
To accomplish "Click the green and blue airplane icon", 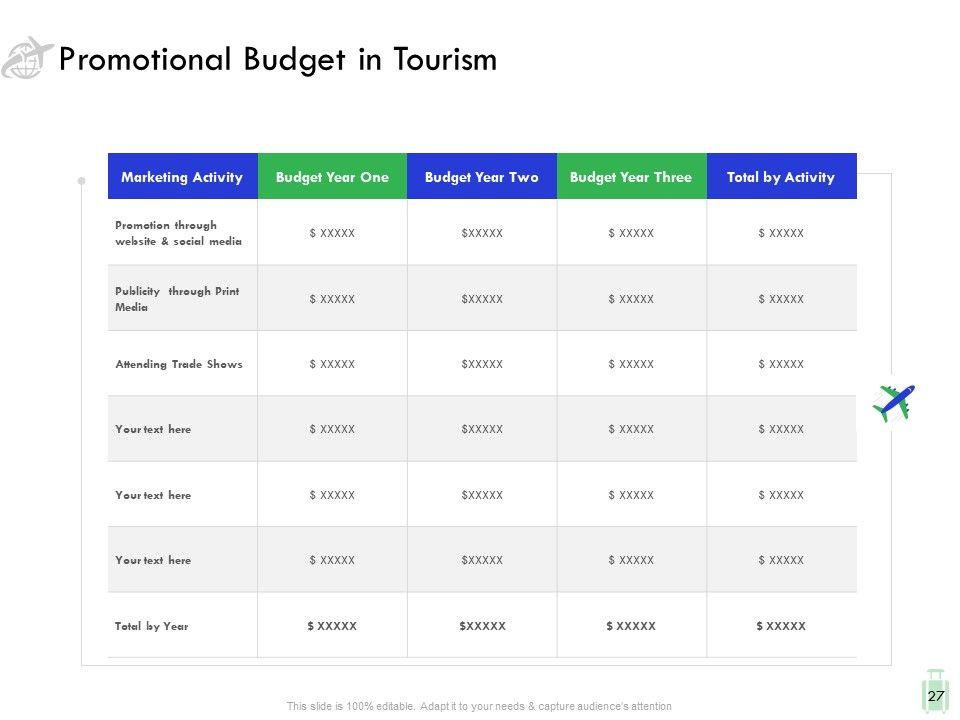I will click(893, 403).
